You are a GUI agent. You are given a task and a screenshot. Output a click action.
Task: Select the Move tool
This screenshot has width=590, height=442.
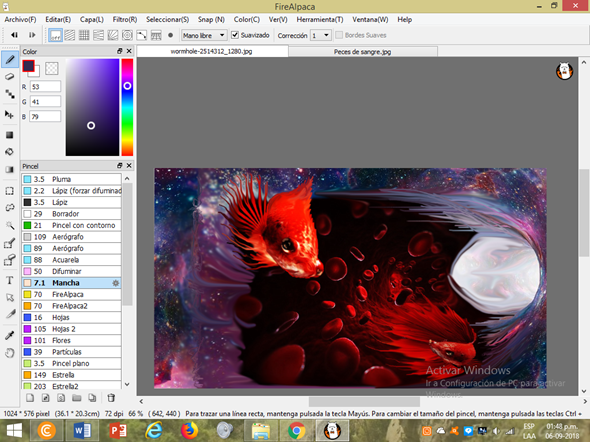[x=10, y=114]
